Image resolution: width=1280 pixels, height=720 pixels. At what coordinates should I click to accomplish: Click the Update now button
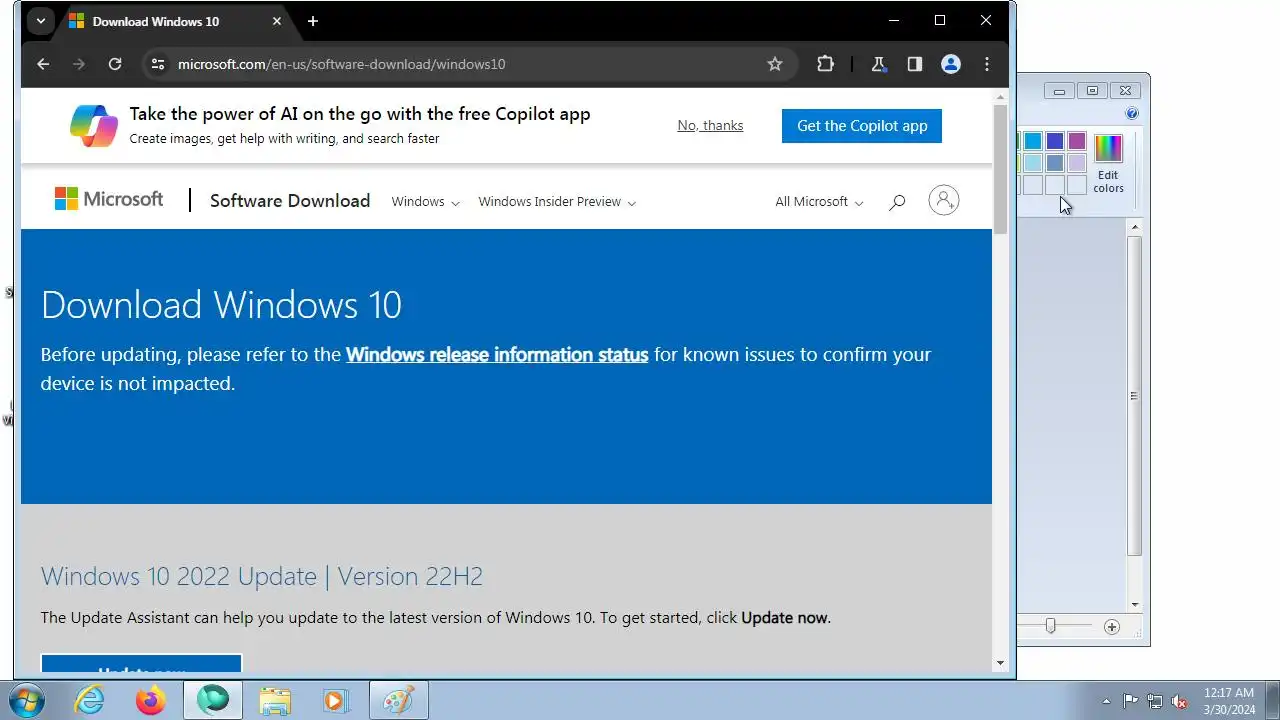coord(141,665)
